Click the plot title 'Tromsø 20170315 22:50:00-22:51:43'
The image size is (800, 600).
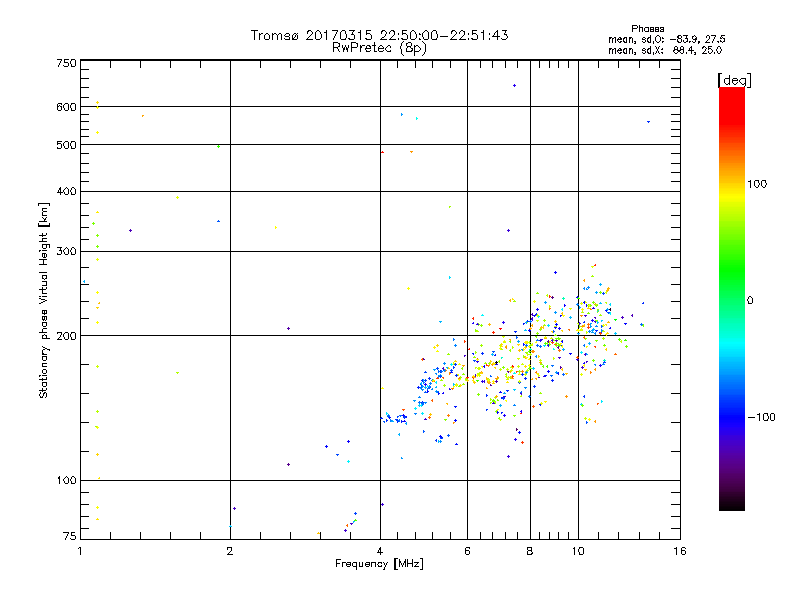pyautogui.click(x=380, y=35)
